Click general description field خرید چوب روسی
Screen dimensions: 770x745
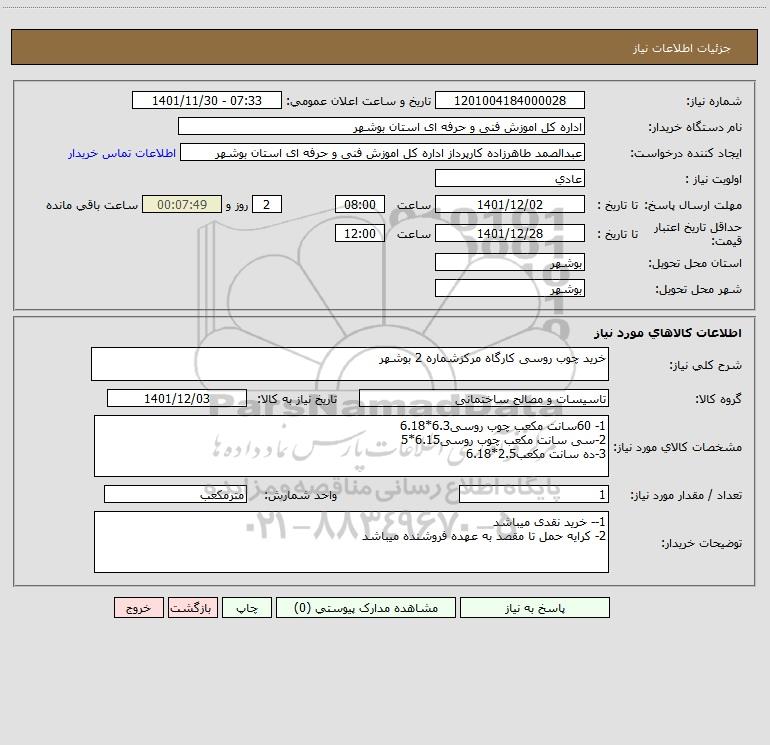point(350,364)
